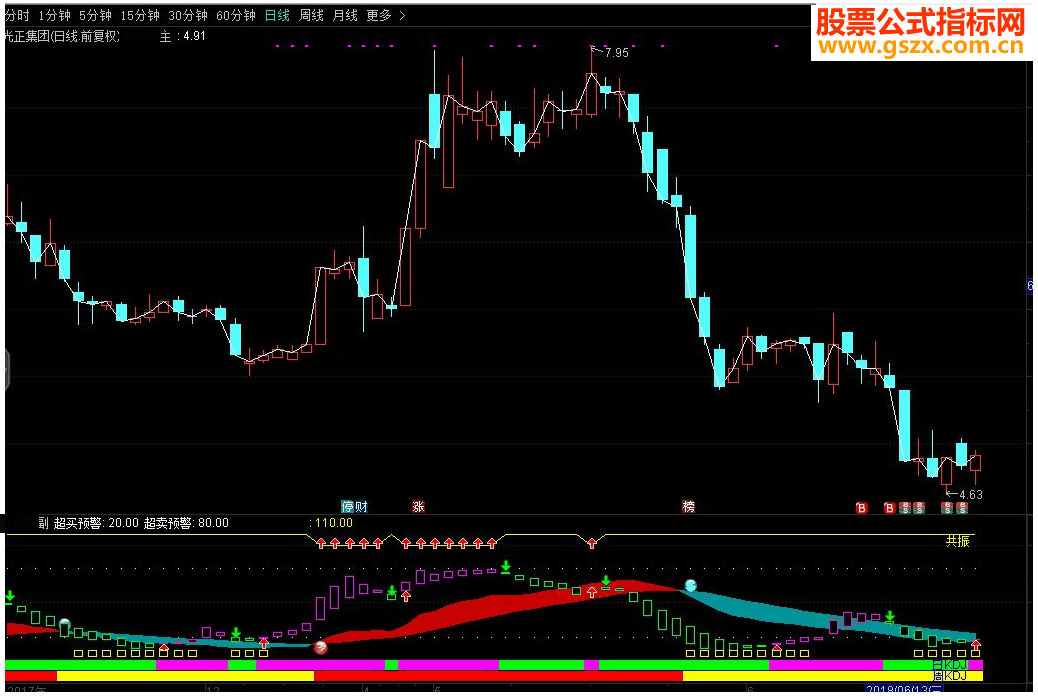
Task: Click the 7.95 high price label
Action: tap(617, 52)
